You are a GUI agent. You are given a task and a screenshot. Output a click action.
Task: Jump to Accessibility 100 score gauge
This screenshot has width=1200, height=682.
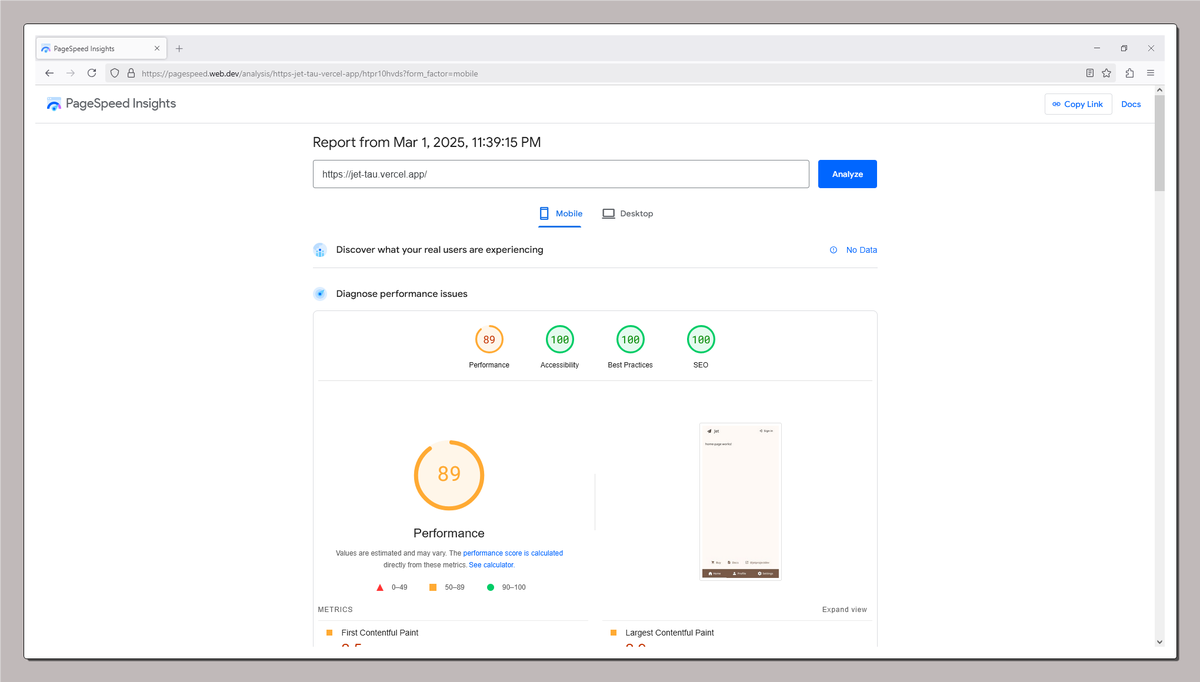(560, 340)
